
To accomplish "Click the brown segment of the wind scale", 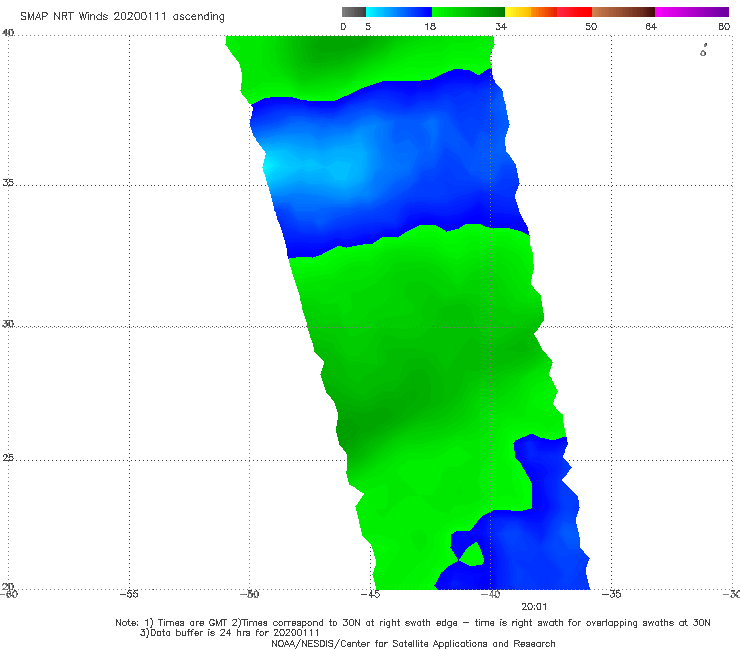I will coord(623,12).
